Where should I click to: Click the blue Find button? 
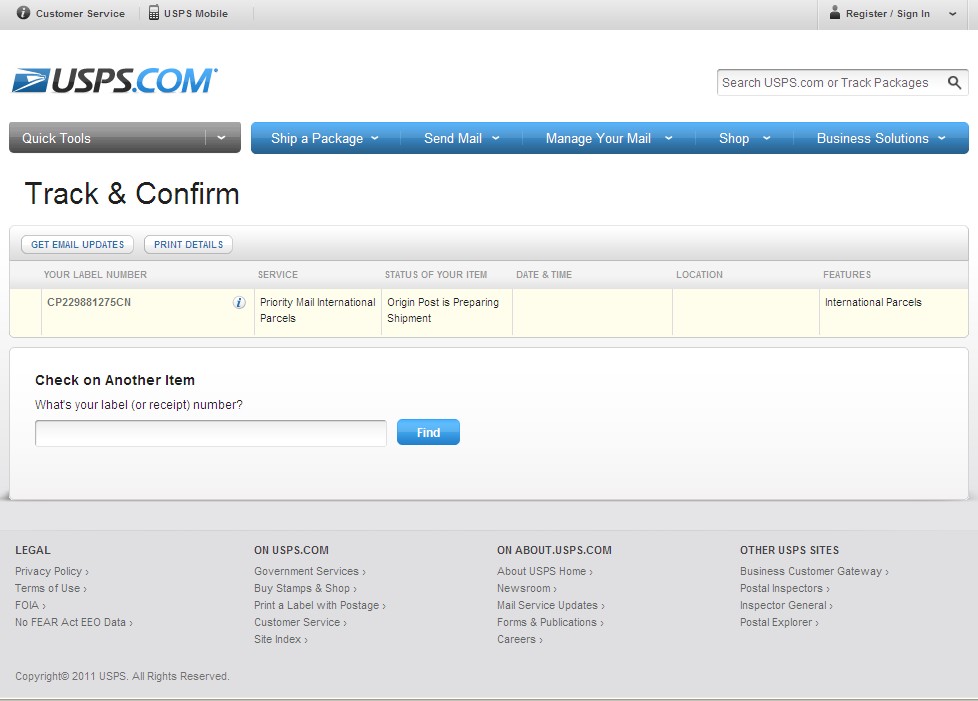(428, 433)
